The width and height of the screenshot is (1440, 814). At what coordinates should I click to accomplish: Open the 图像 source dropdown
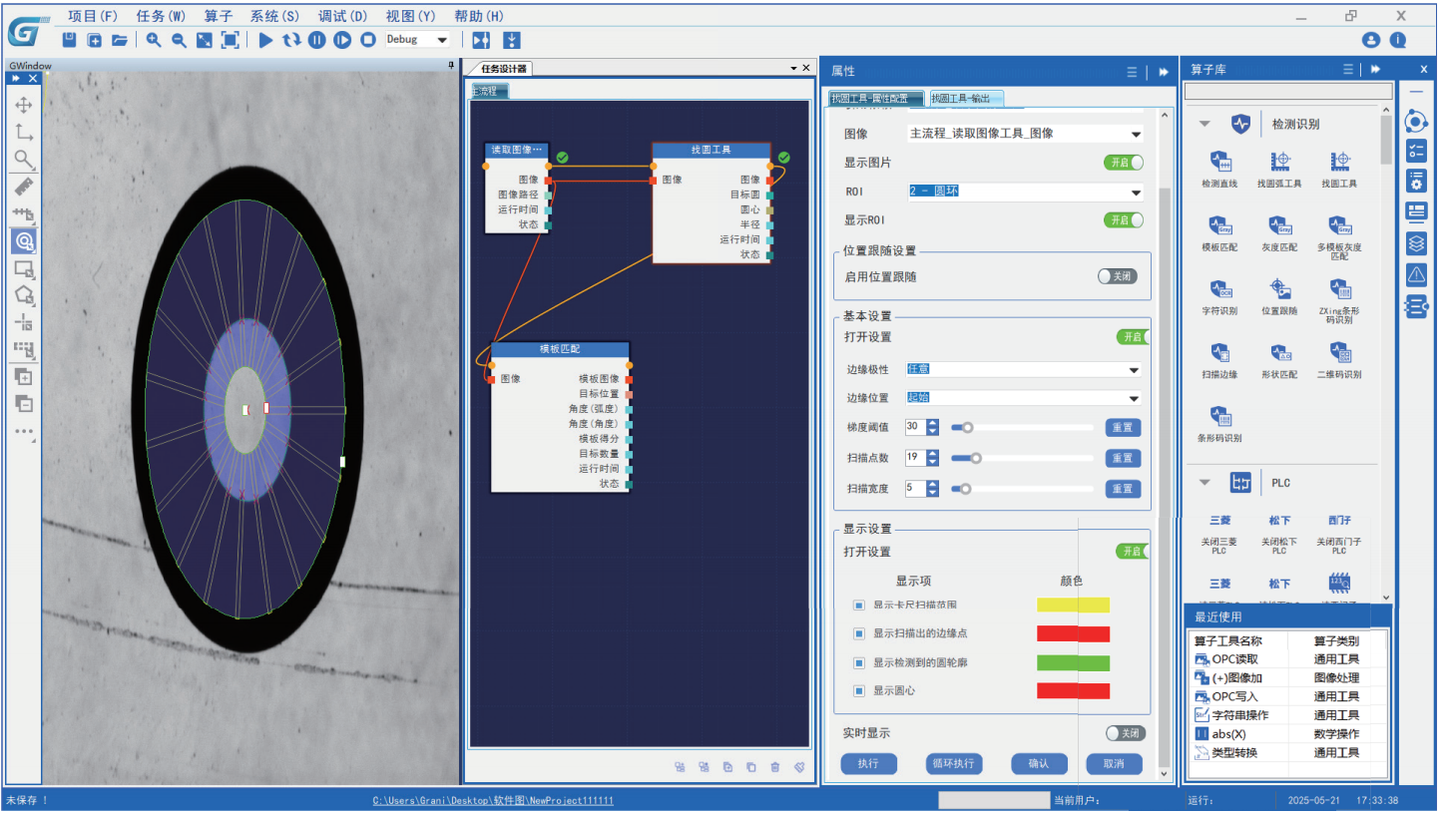click(1136, 134)
